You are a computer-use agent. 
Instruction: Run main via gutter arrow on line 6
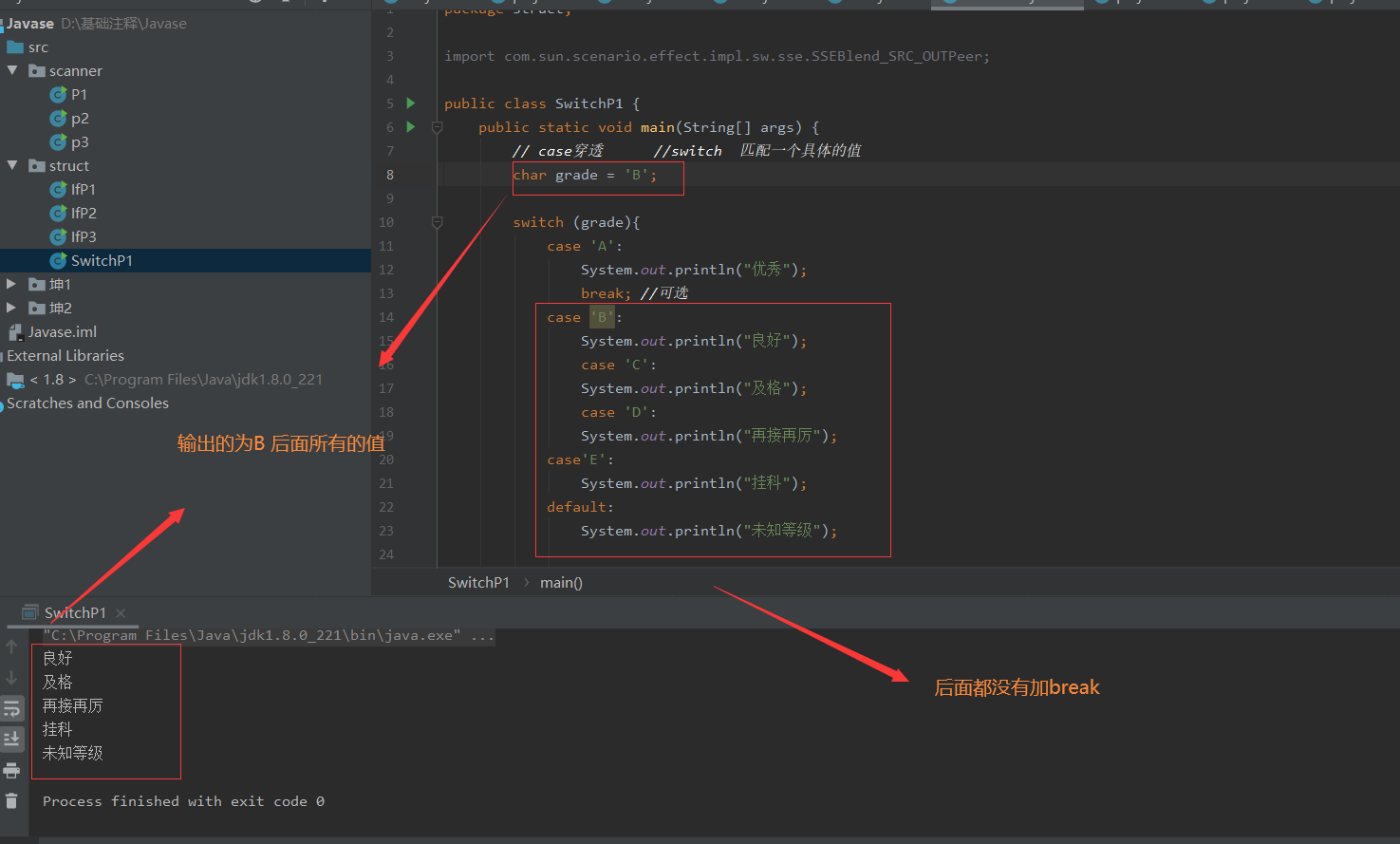click(x=411, y=126)
